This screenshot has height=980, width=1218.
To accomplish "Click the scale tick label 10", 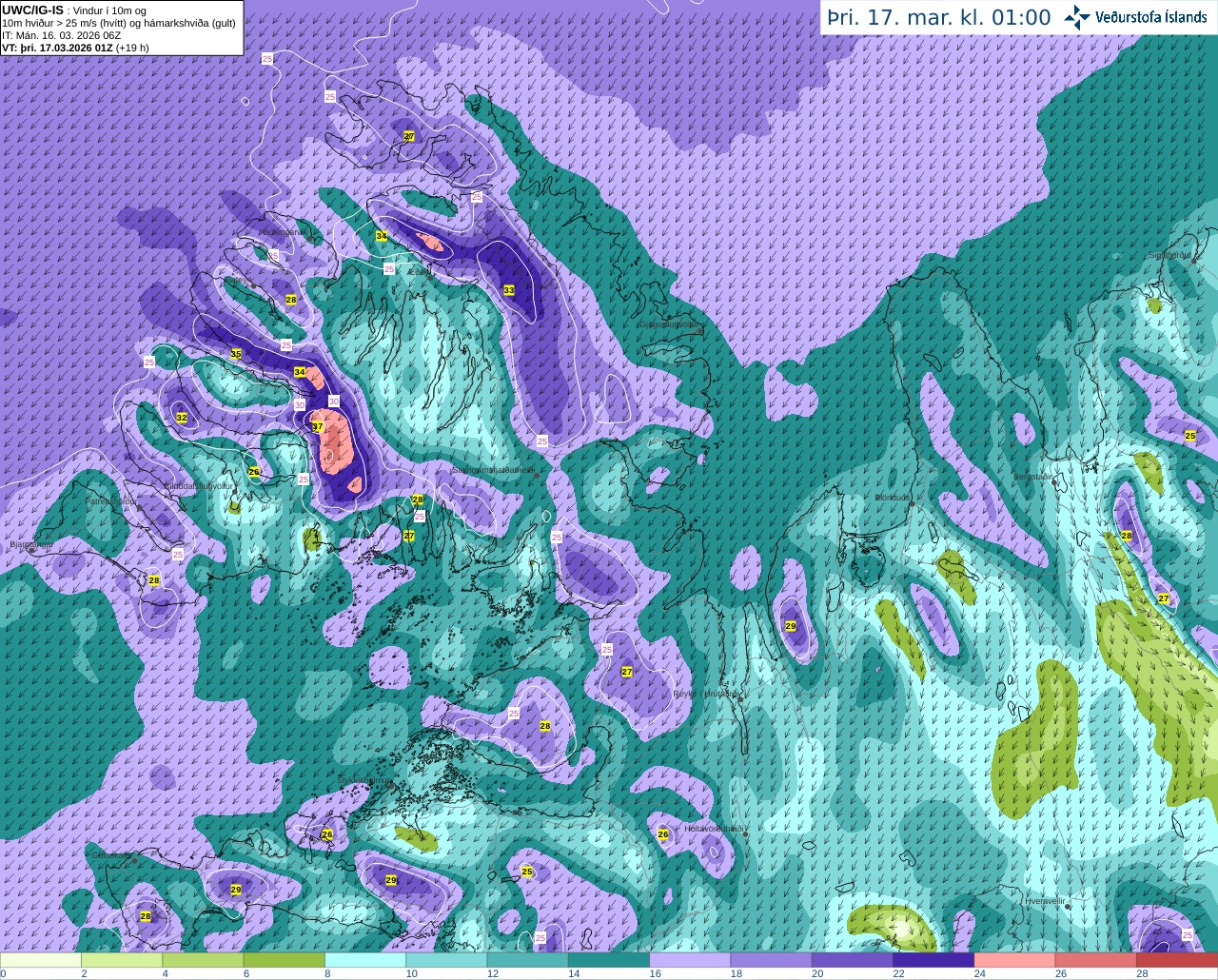I will [411, 973].
